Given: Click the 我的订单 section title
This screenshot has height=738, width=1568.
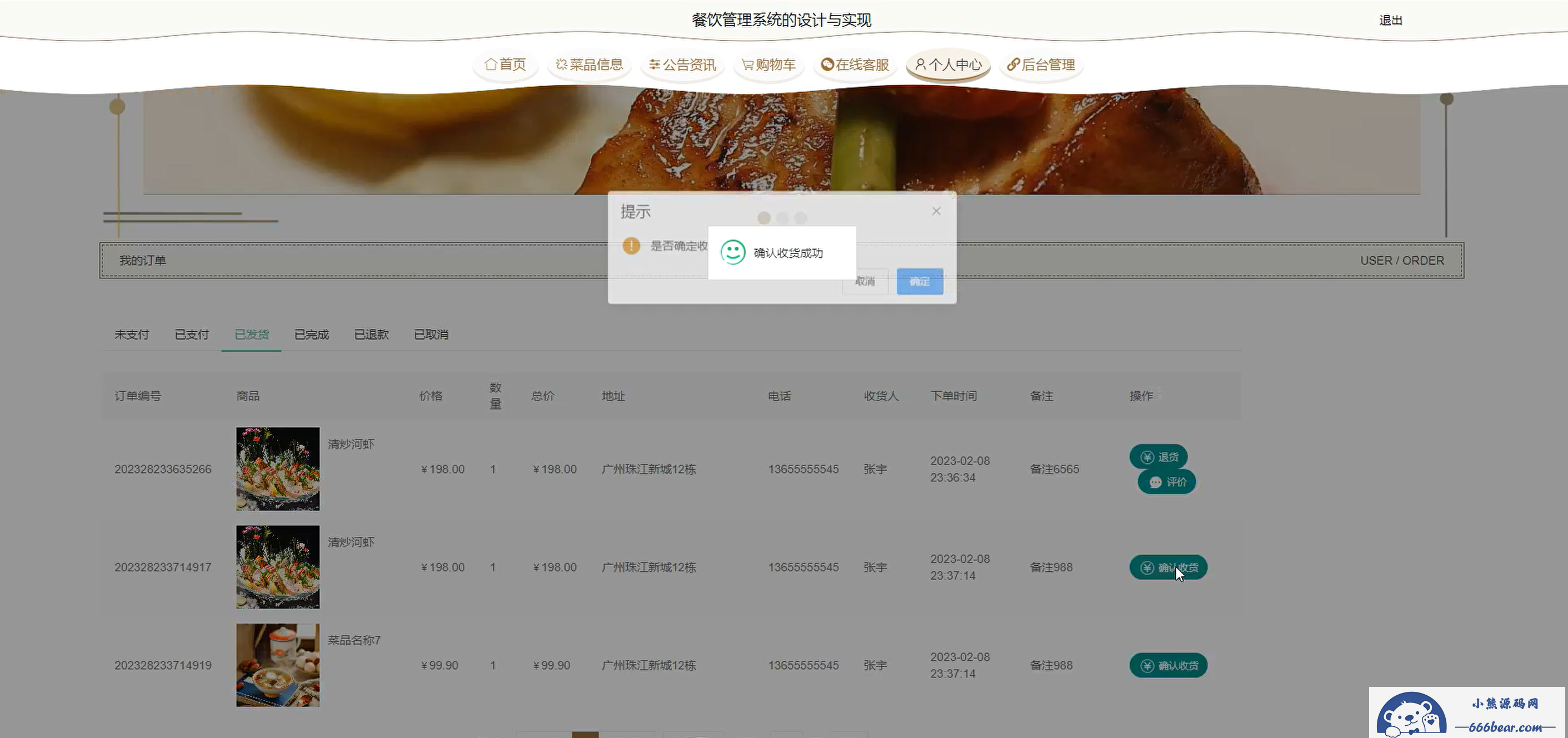Looking at the screenshot, I should click(142, 261).
